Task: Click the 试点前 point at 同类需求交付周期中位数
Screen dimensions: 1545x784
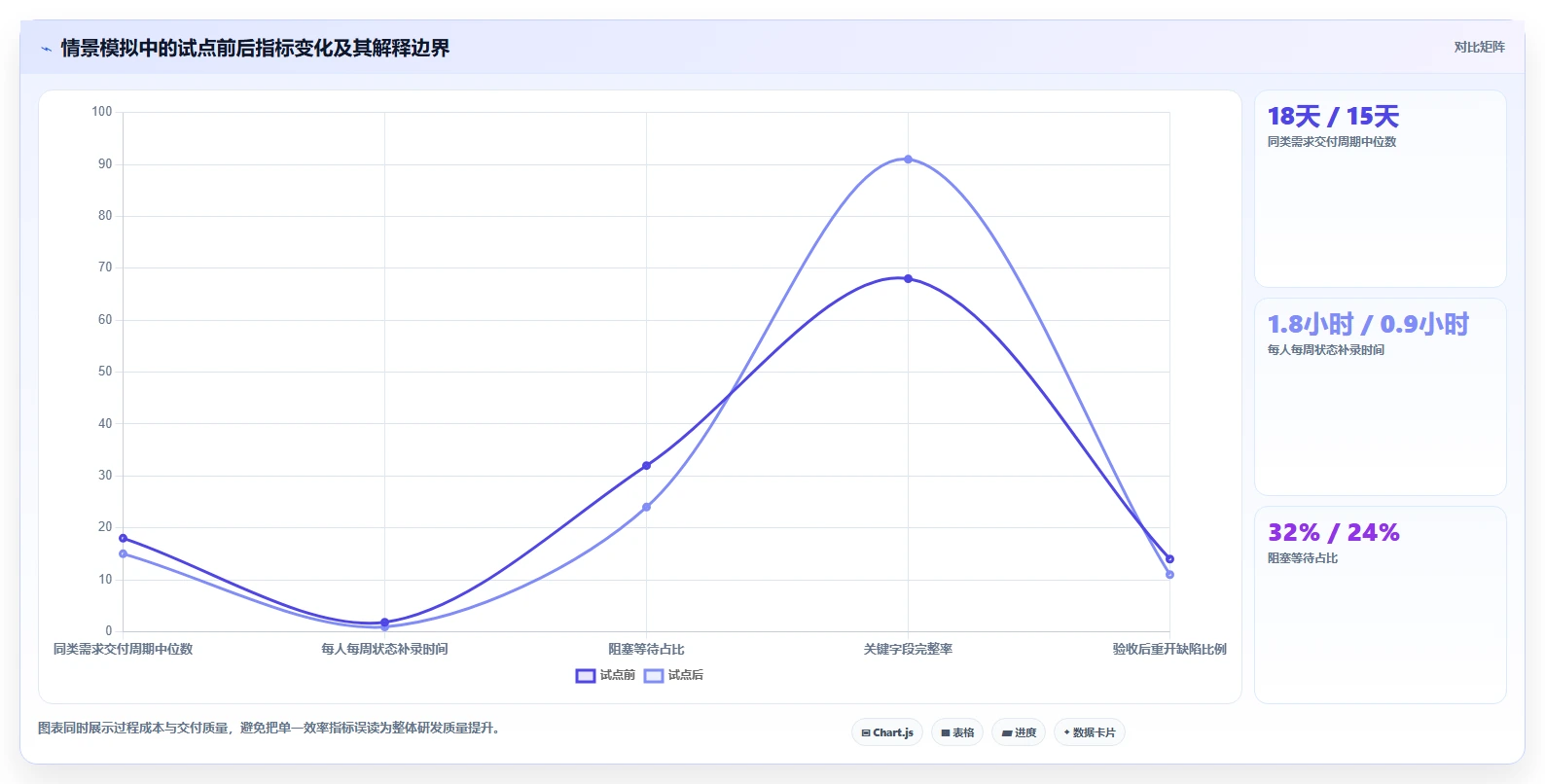Action: click(x=123, y=538)
